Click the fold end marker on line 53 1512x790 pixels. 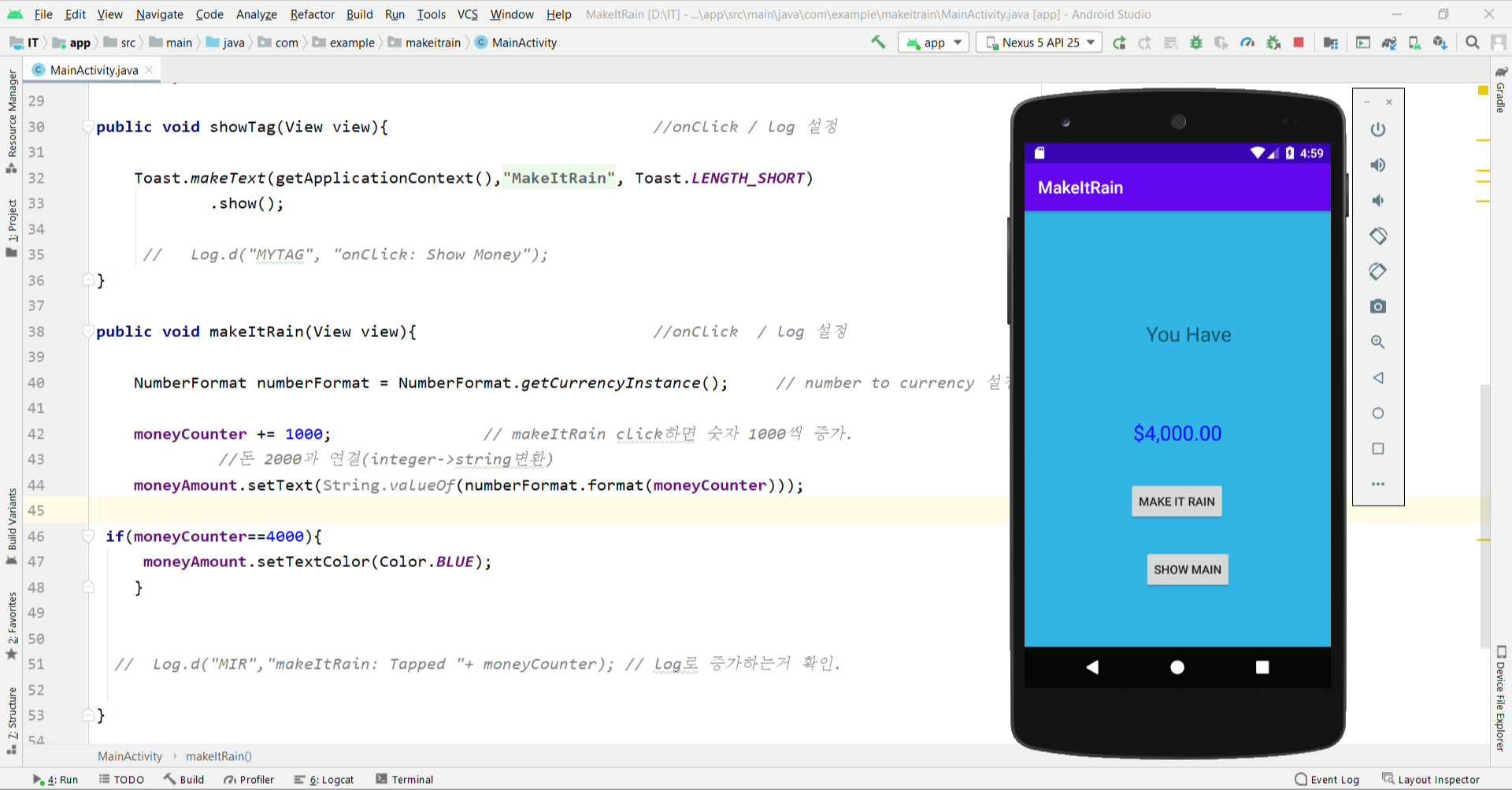[x=88, y=715]
